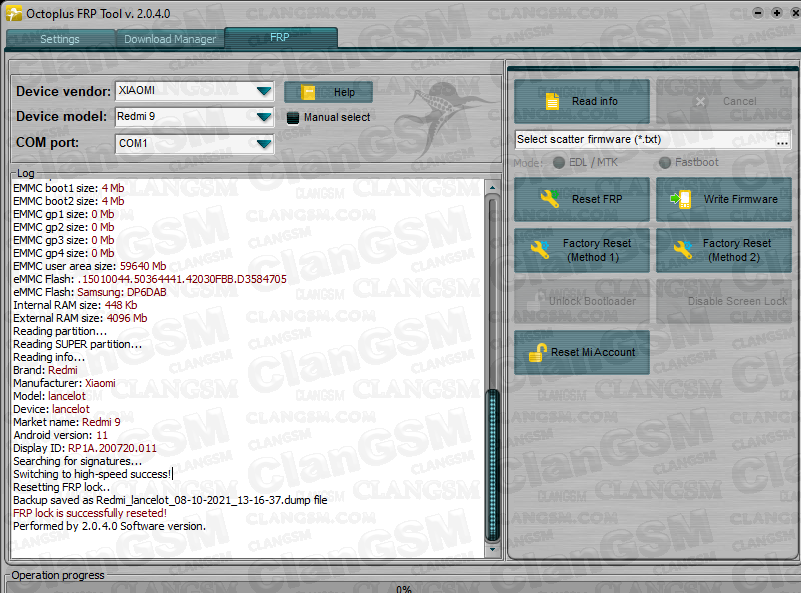Click the 'Brand: Redmi' log line
Screen dimensions: 801x593
click(x=45, y=370)
